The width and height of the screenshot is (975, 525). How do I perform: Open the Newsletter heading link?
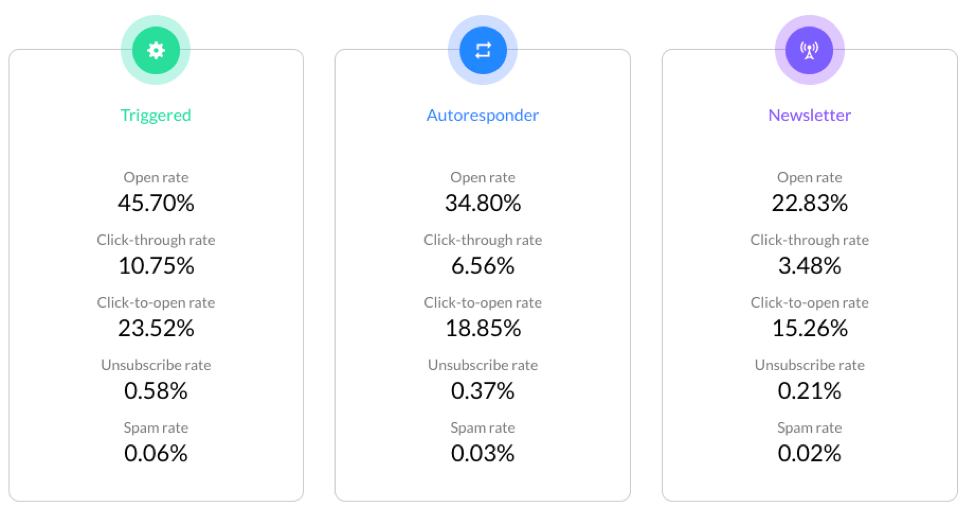[809, 115]
